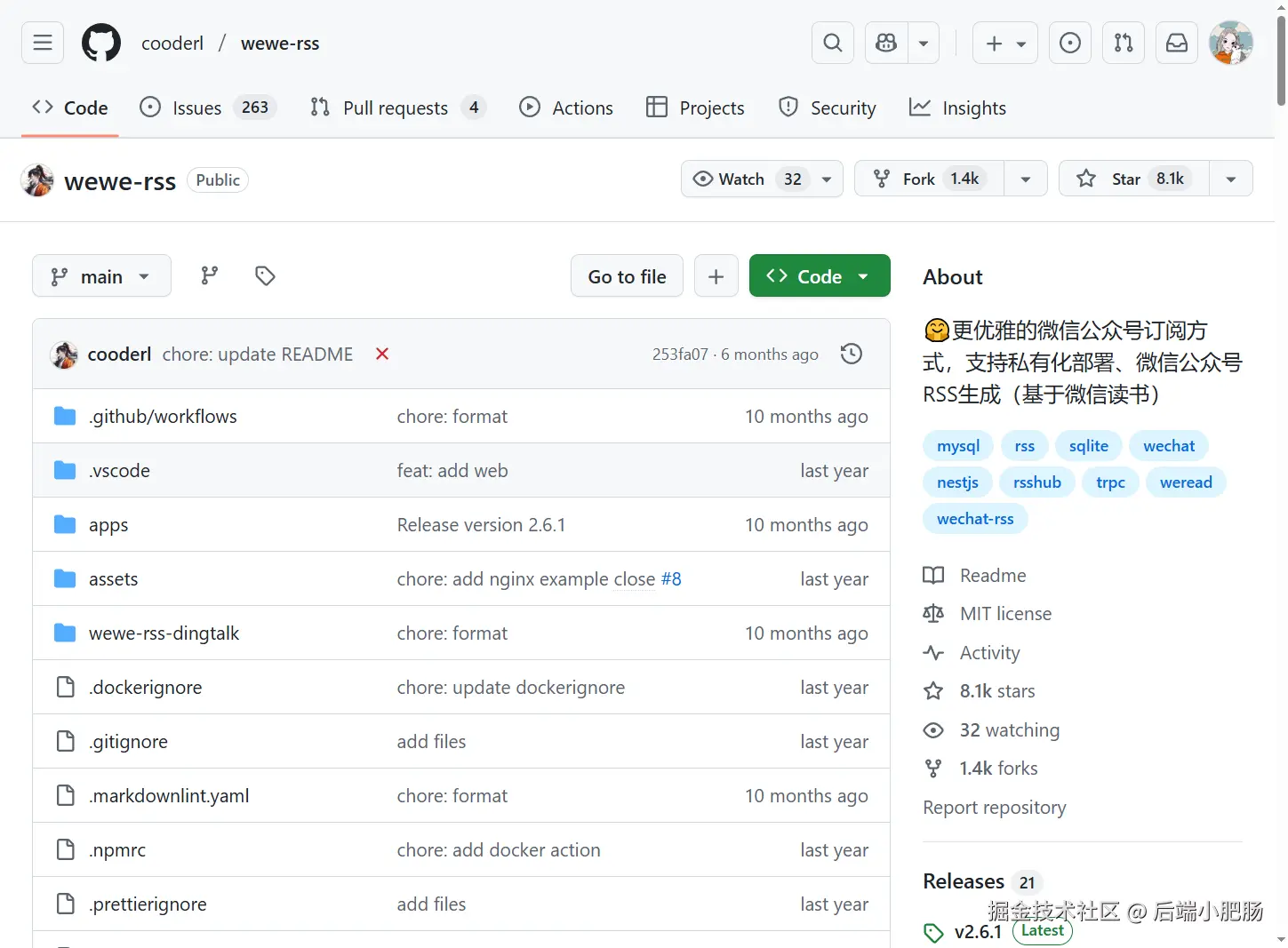Select the wechat topic tag

click(1169, 446)
